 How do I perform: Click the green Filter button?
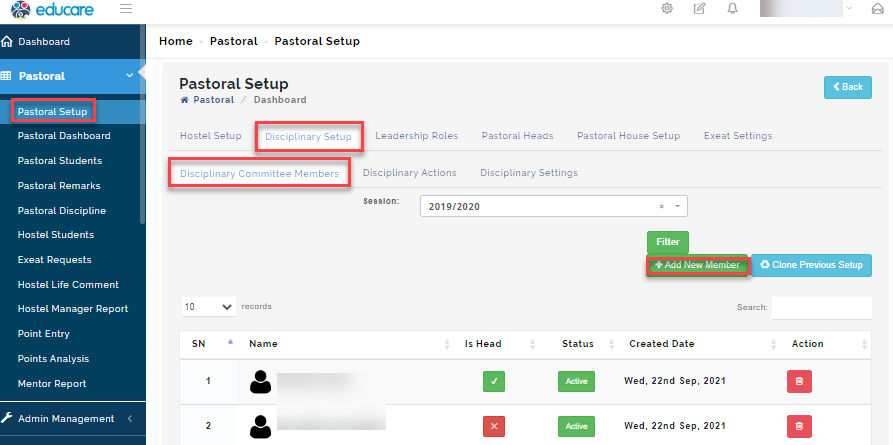tap(667, 242)
